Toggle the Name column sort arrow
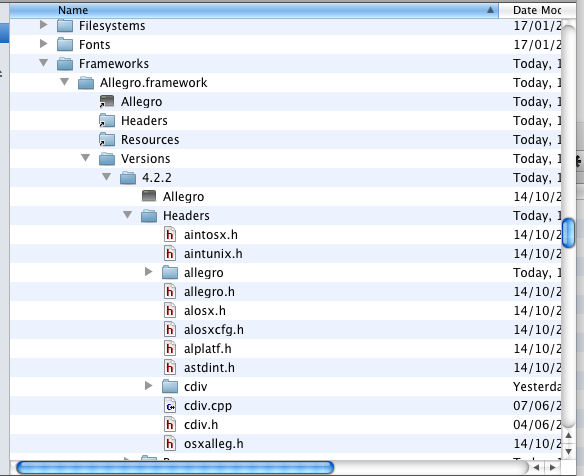Image resolution: width=584 pixels, height=476 pixels. click(x=491, y=10)
